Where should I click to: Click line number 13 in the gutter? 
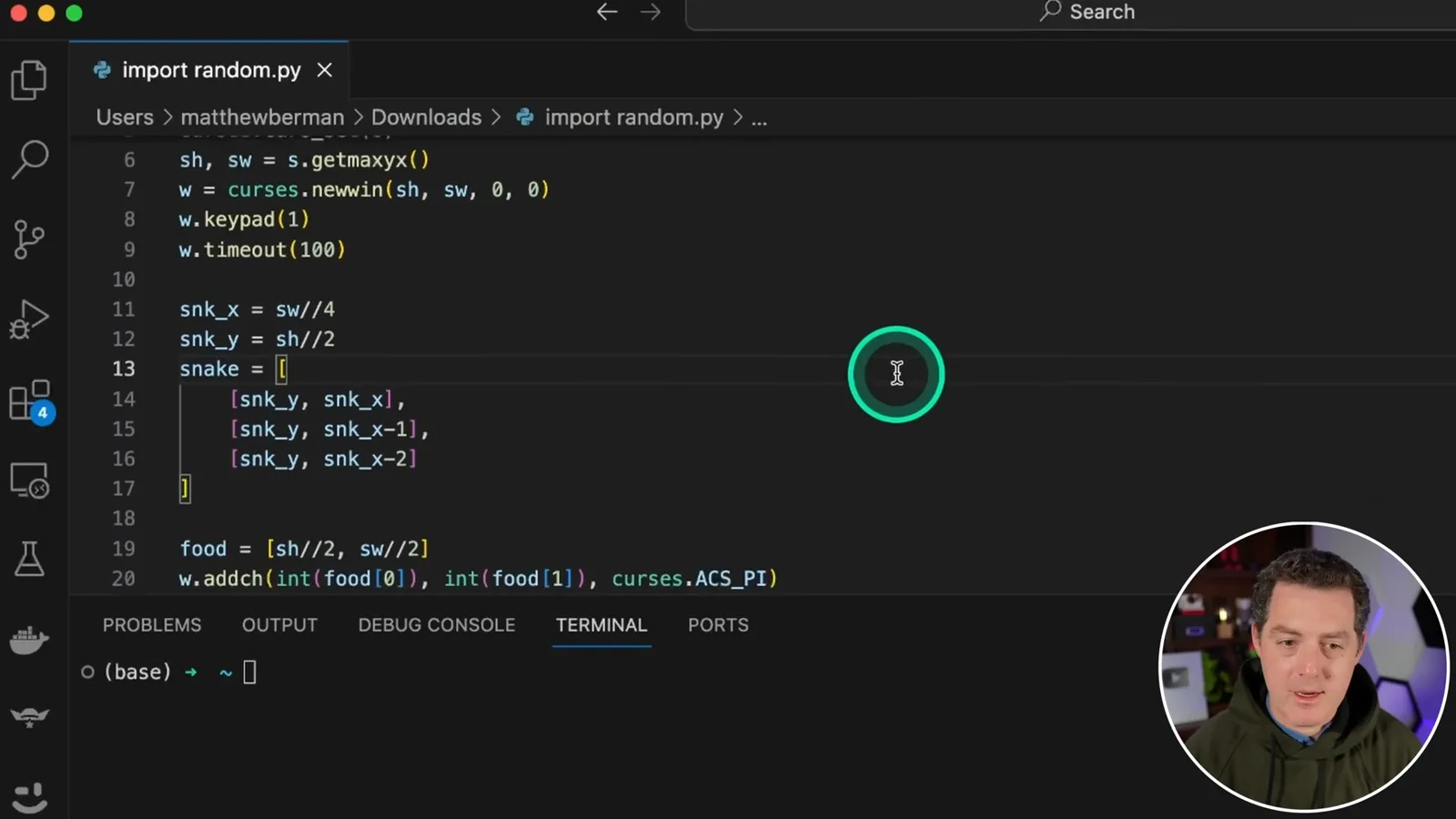124,369
